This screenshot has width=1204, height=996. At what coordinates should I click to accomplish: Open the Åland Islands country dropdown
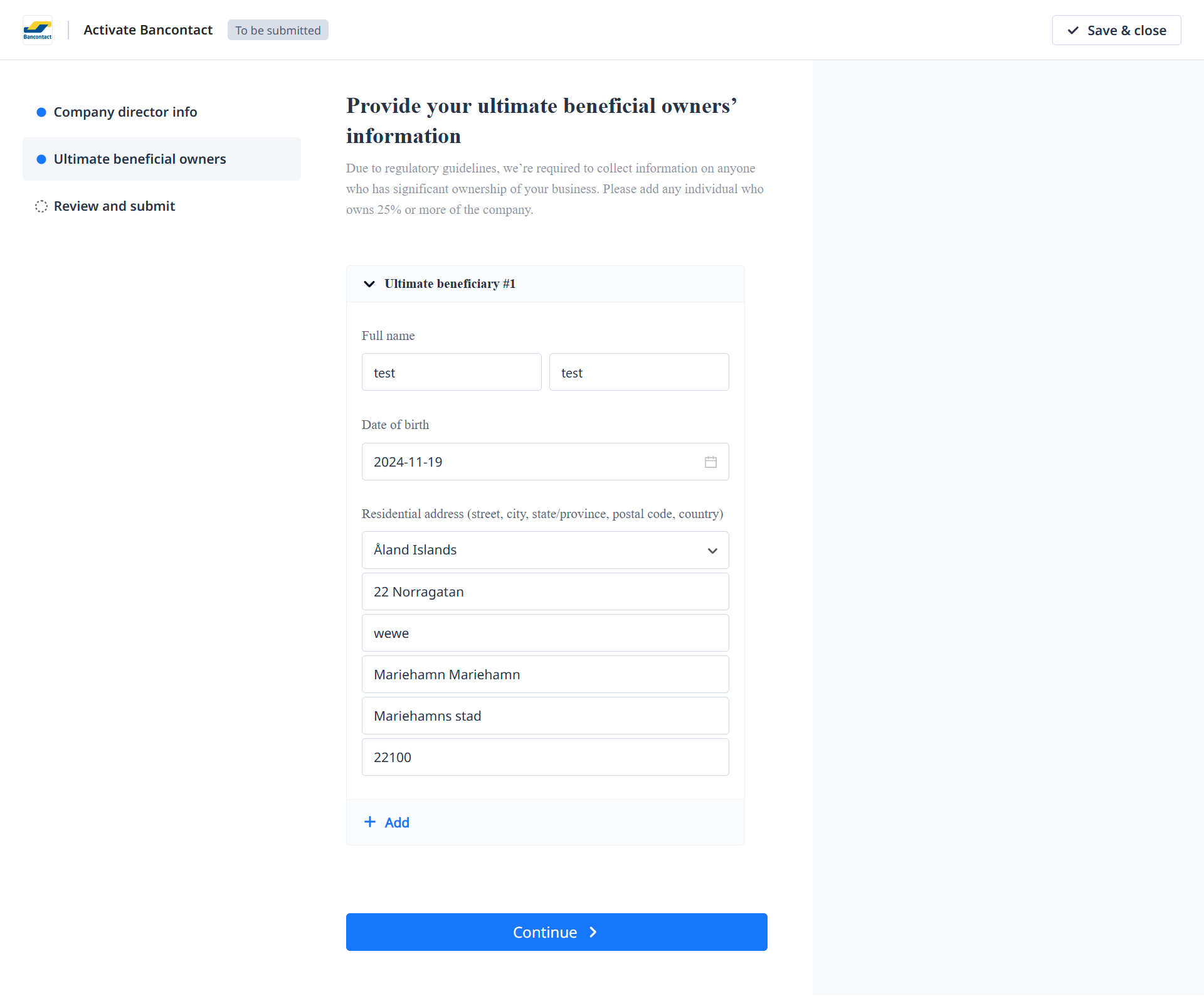pyautogui.click(x=545, y=550)
